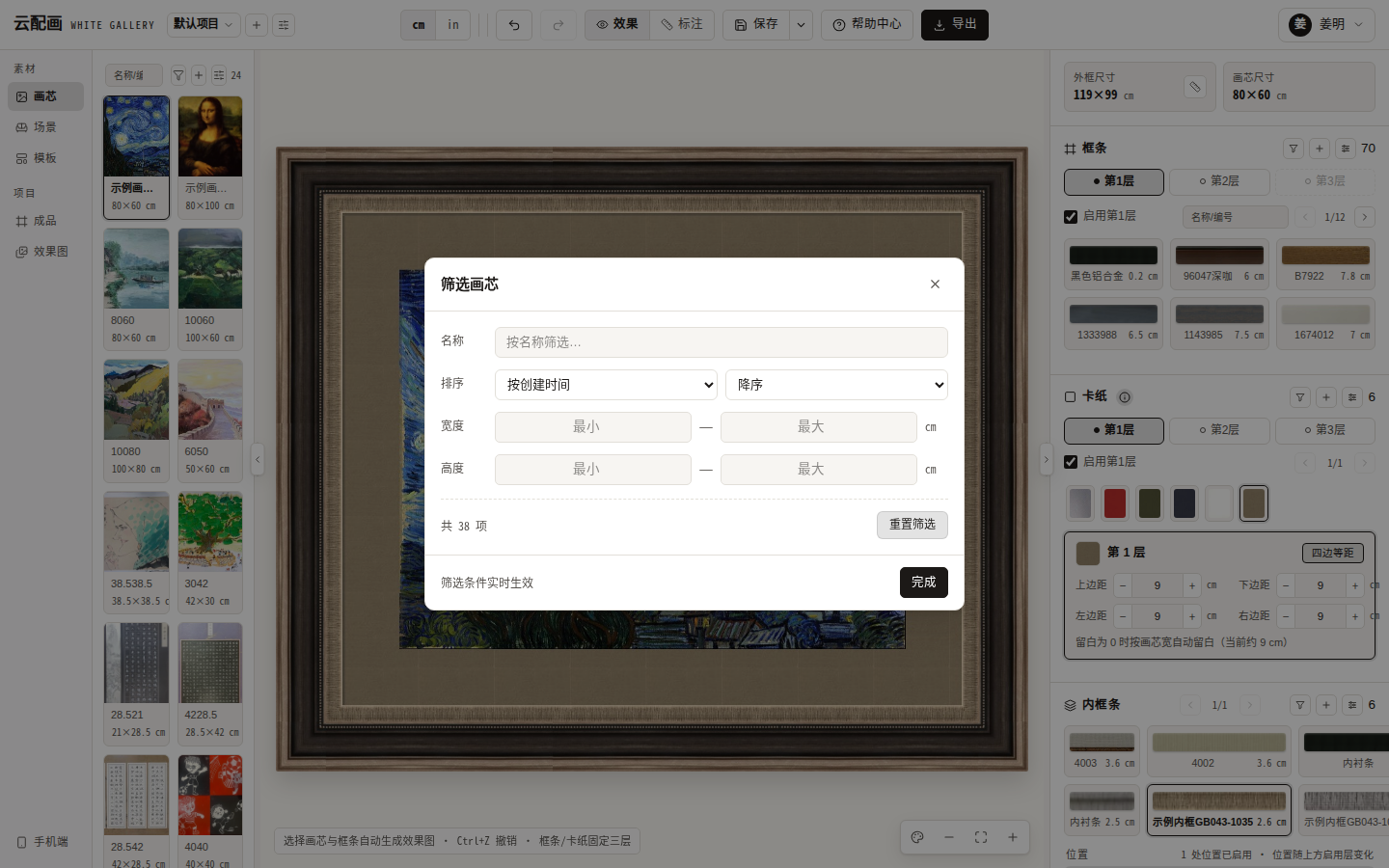Click the 按名称筛选 name input field

click(721, 342)
